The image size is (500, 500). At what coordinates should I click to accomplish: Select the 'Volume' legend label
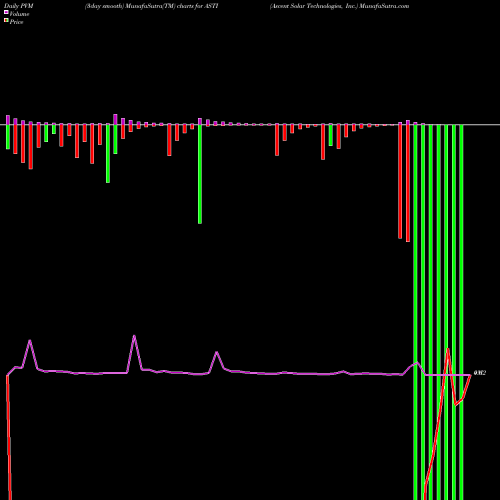tap(19, 14)
